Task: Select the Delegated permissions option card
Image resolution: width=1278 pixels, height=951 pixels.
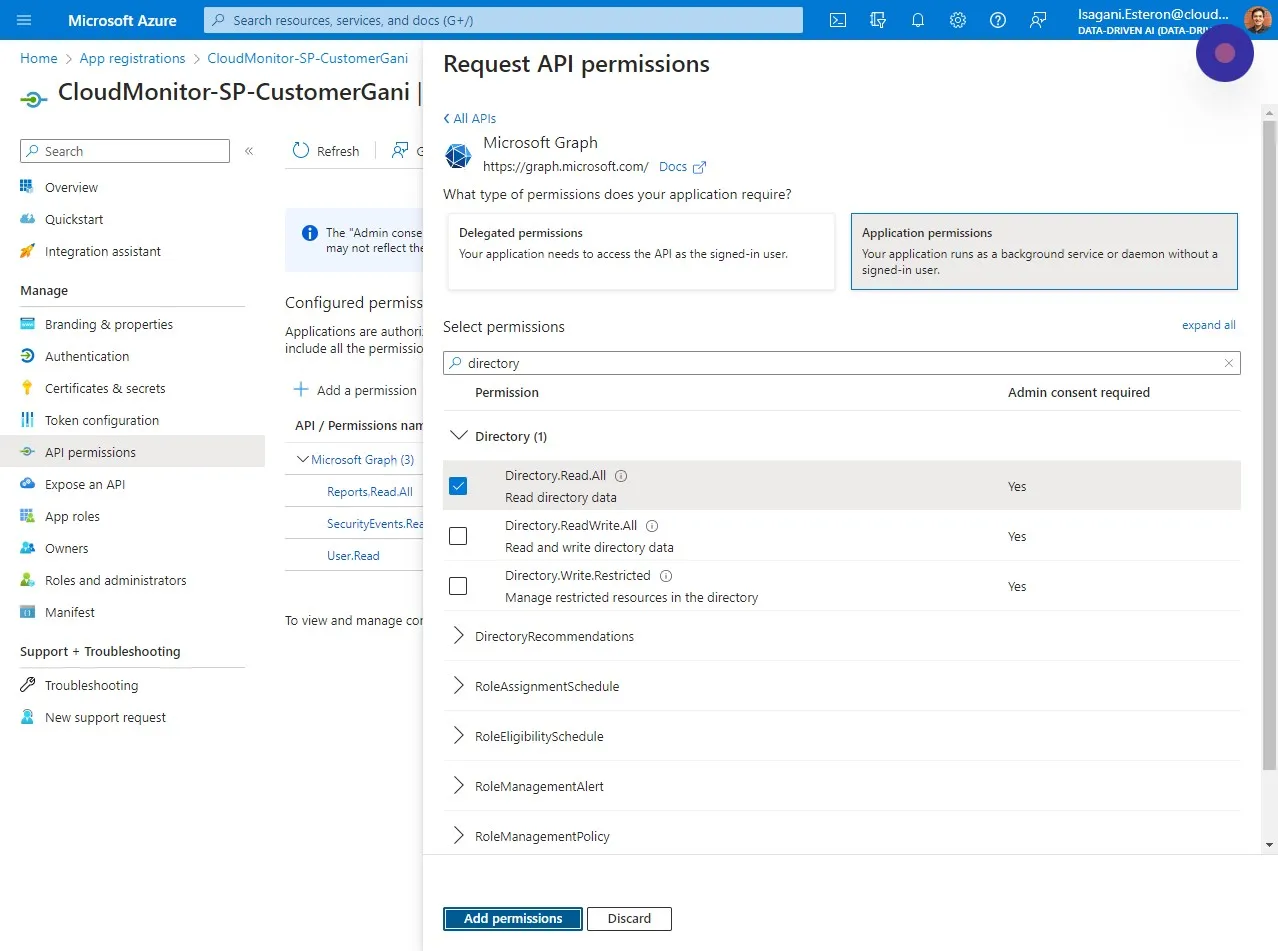Action: tap(641, 251)
